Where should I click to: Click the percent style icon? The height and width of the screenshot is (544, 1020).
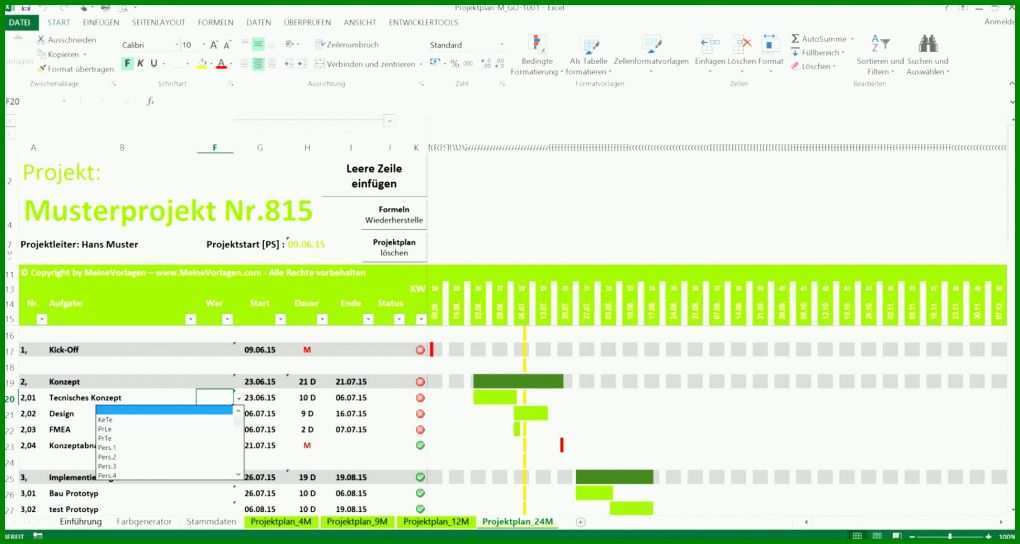point(455,63)
